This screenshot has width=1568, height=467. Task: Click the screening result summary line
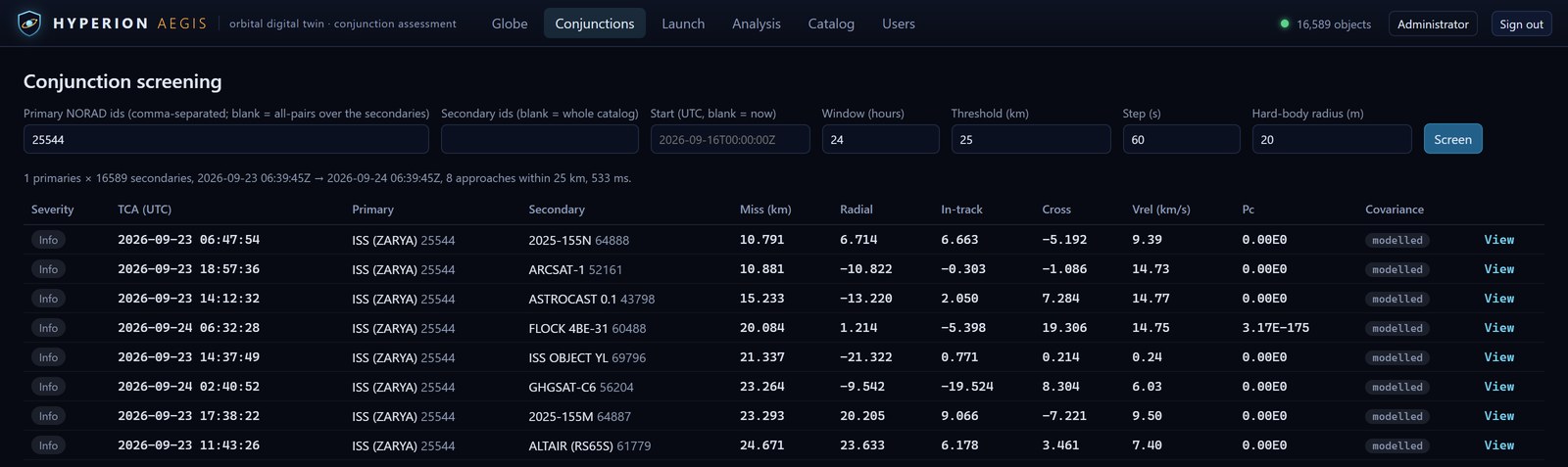click(x=327, y=178)
